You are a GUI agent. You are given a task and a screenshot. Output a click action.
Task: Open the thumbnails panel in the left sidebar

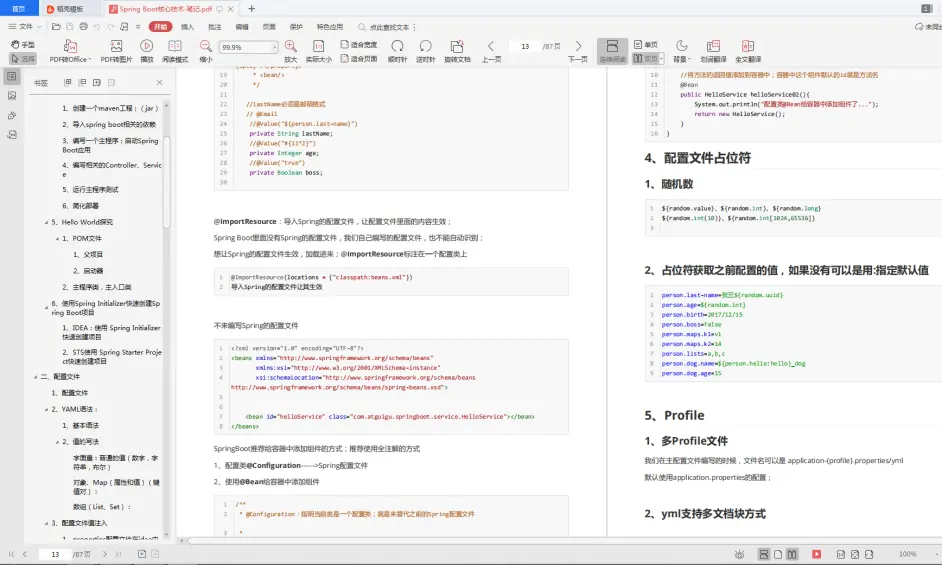[x=12, y=96]
